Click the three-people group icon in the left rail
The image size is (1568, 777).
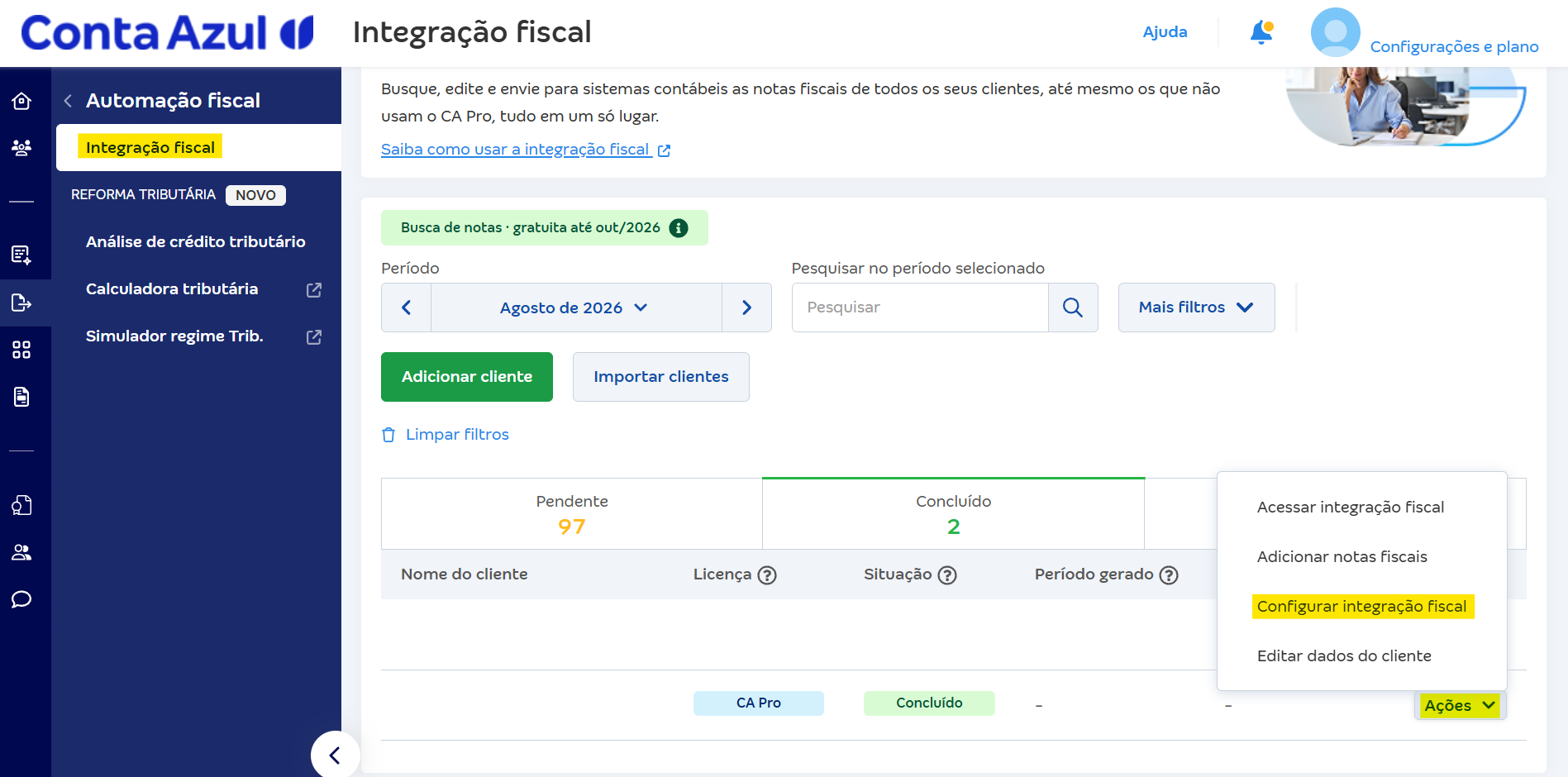tap(21, 148)
